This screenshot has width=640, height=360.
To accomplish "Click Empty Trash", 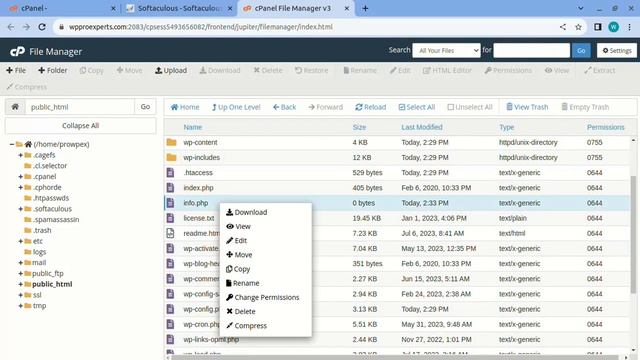I will point(585,107).
